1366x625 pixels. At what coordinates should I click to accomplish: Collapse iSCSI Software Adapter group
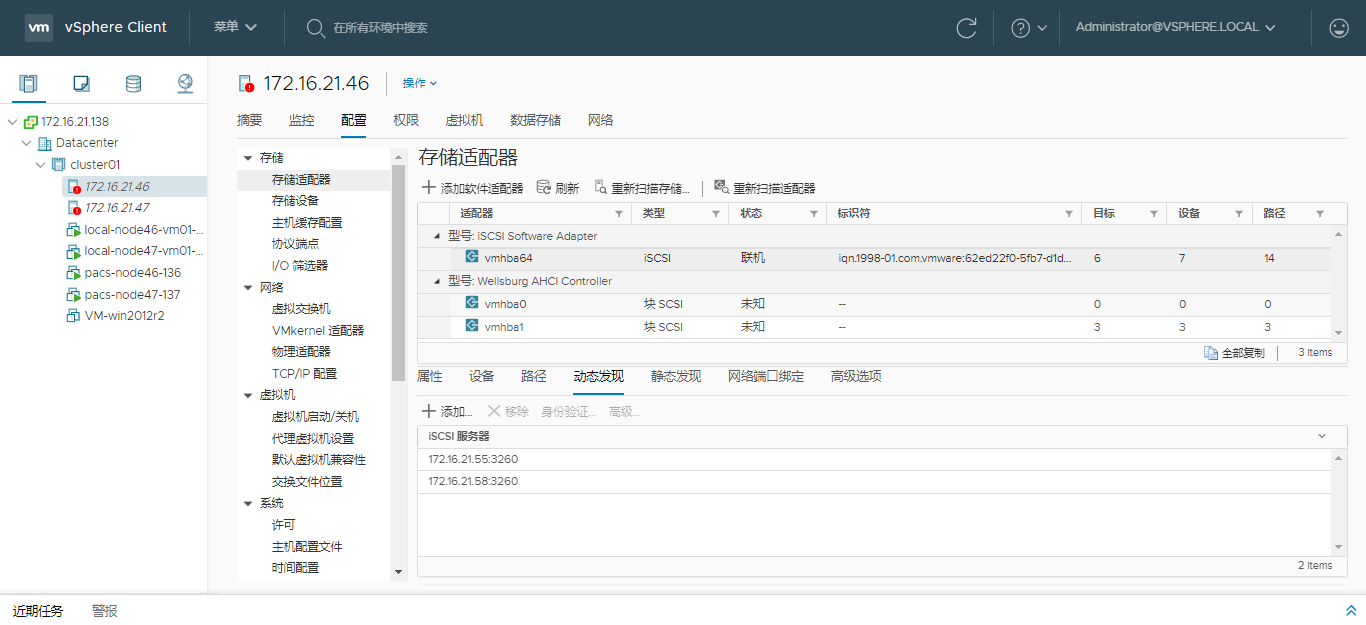(437, 236)
